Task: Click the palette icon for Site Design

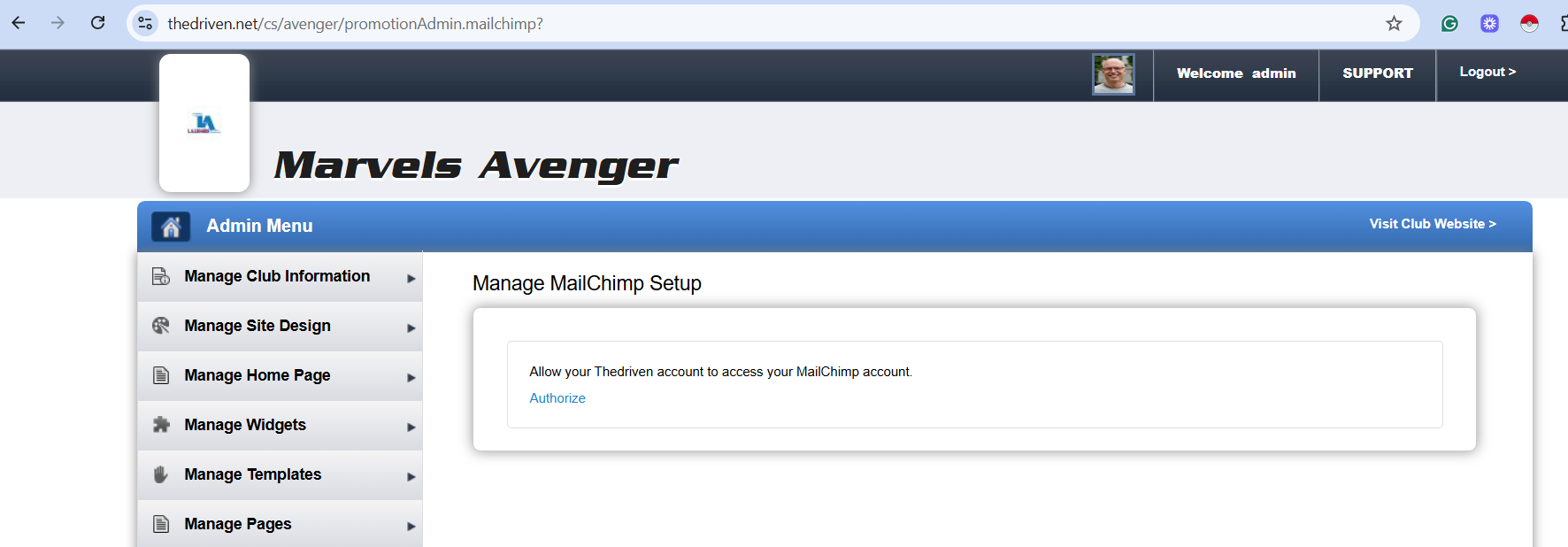Action: coord(161,326)
